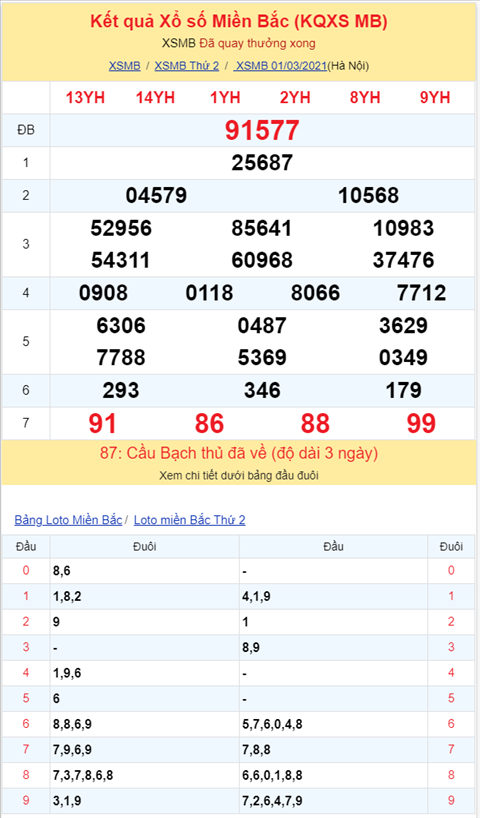480x818 pixels.
Task: Select third prize number 85641
Action: coord(262,228)
